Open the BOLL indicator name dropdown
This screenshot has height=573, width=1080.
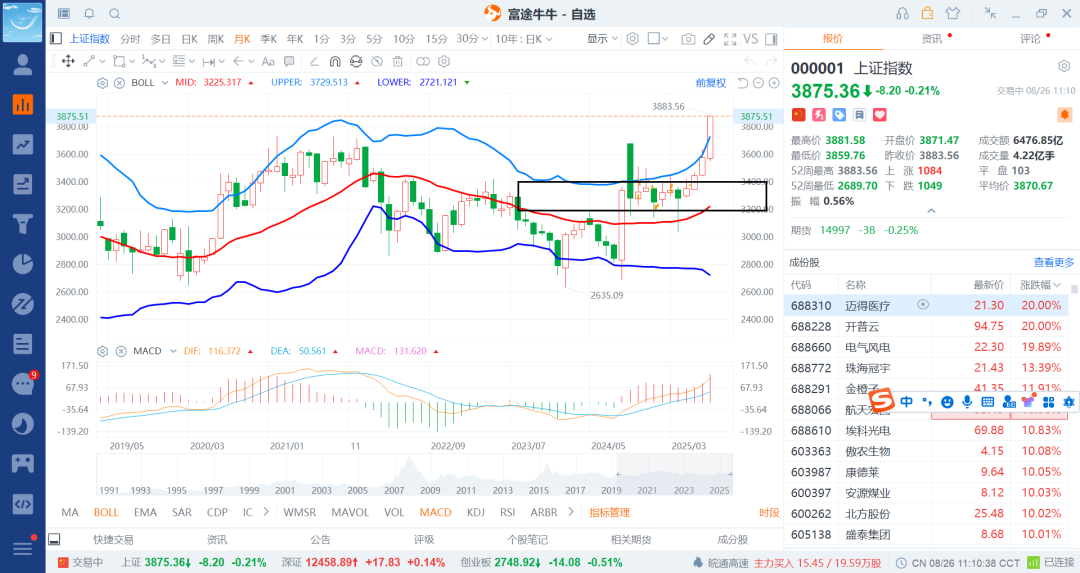[x=165, y=83]
